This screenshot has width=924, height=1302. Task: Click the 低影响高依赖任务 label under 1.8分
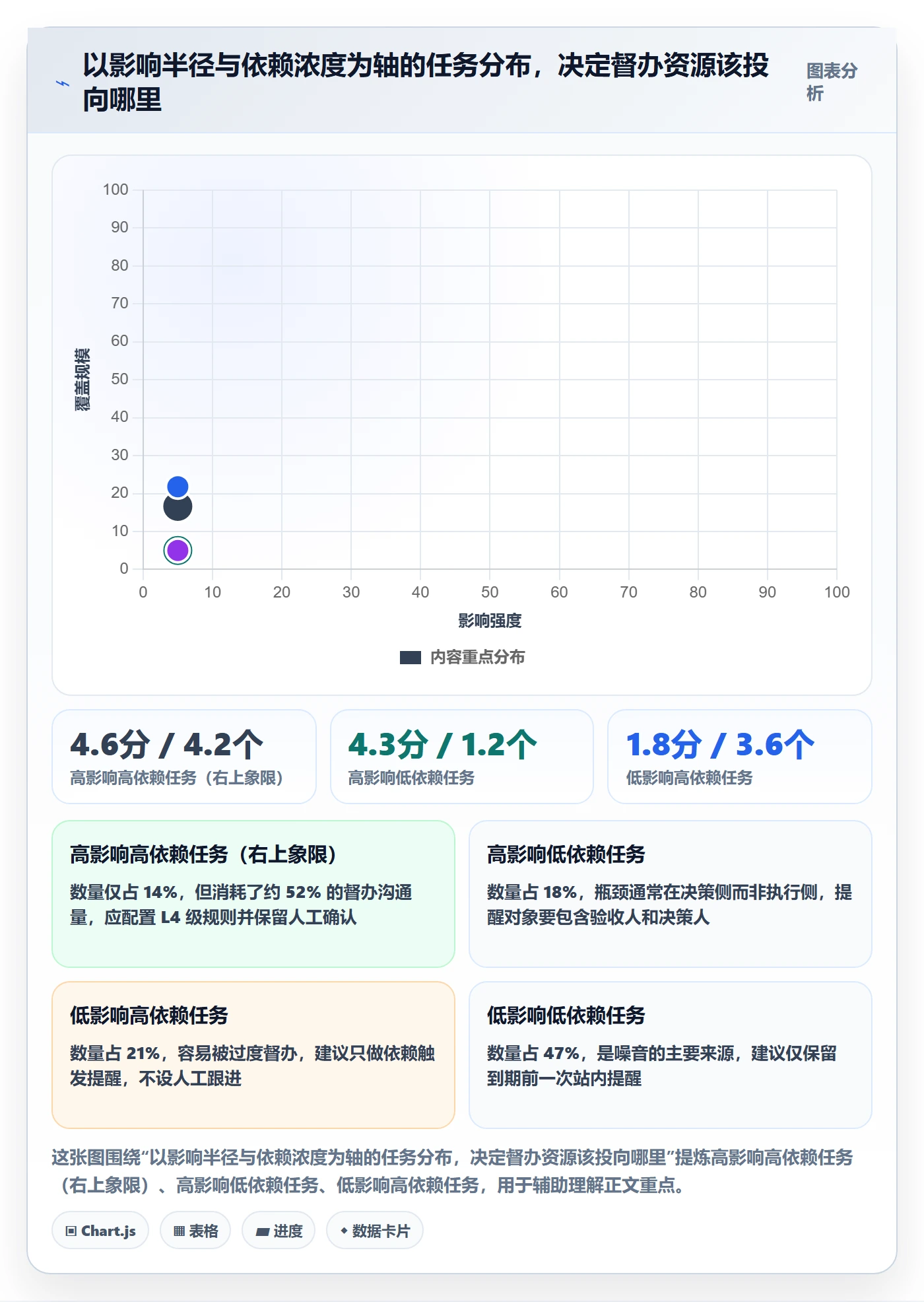[689, 778]
